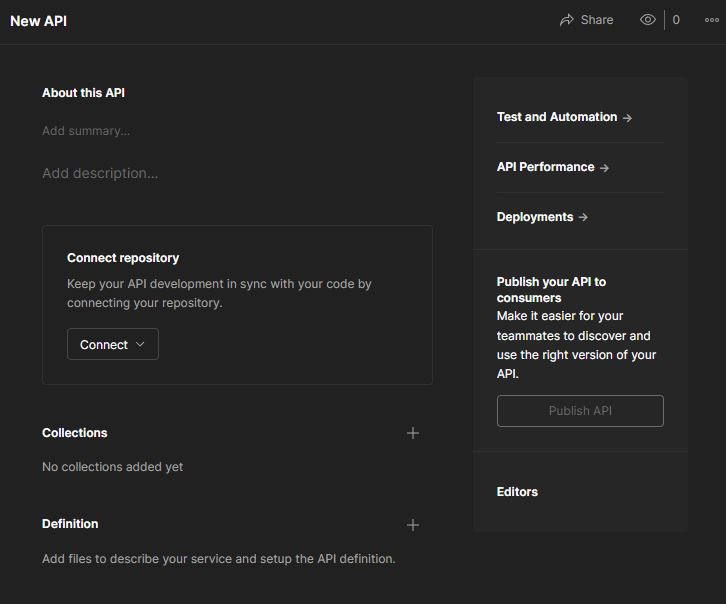
Task: Click the API Performance arrow icon
Action: click(x=604, y=168)
